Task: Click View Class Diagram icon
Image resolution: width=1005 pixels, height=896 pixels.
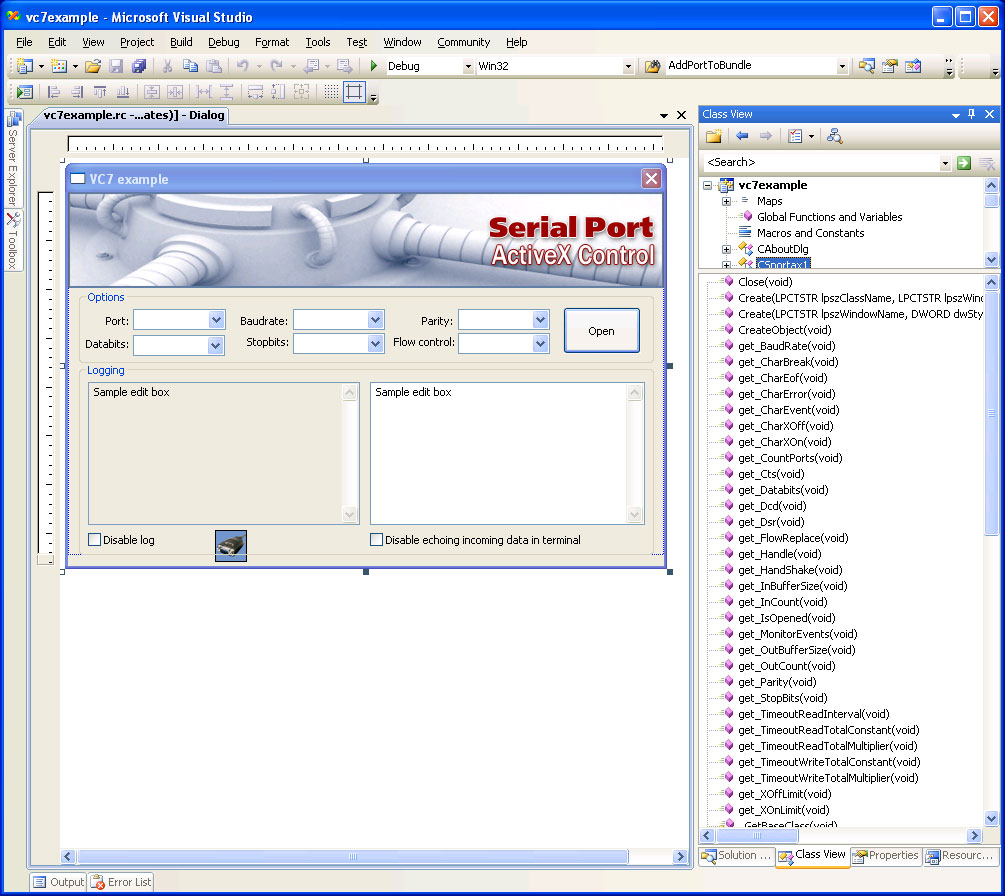Action: tap(834, 136)
